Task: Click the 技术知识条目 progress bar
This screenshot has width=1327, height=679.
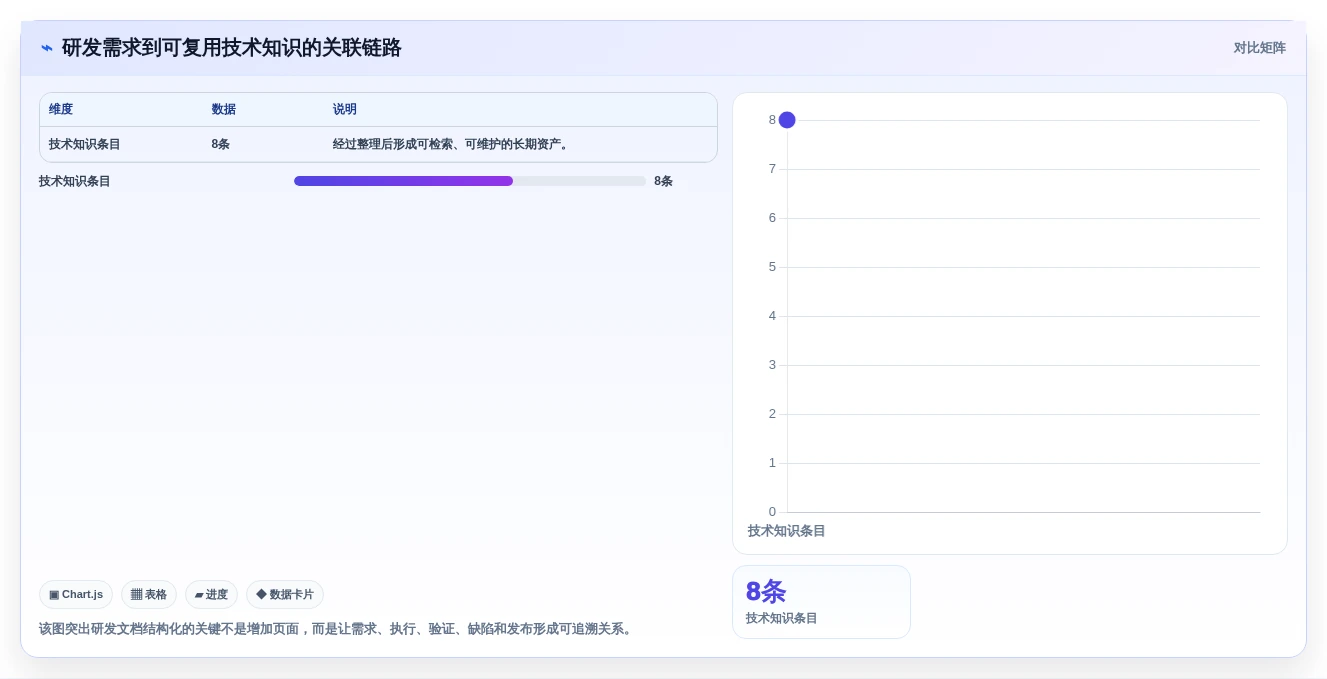Action: [x=470, y=181]
